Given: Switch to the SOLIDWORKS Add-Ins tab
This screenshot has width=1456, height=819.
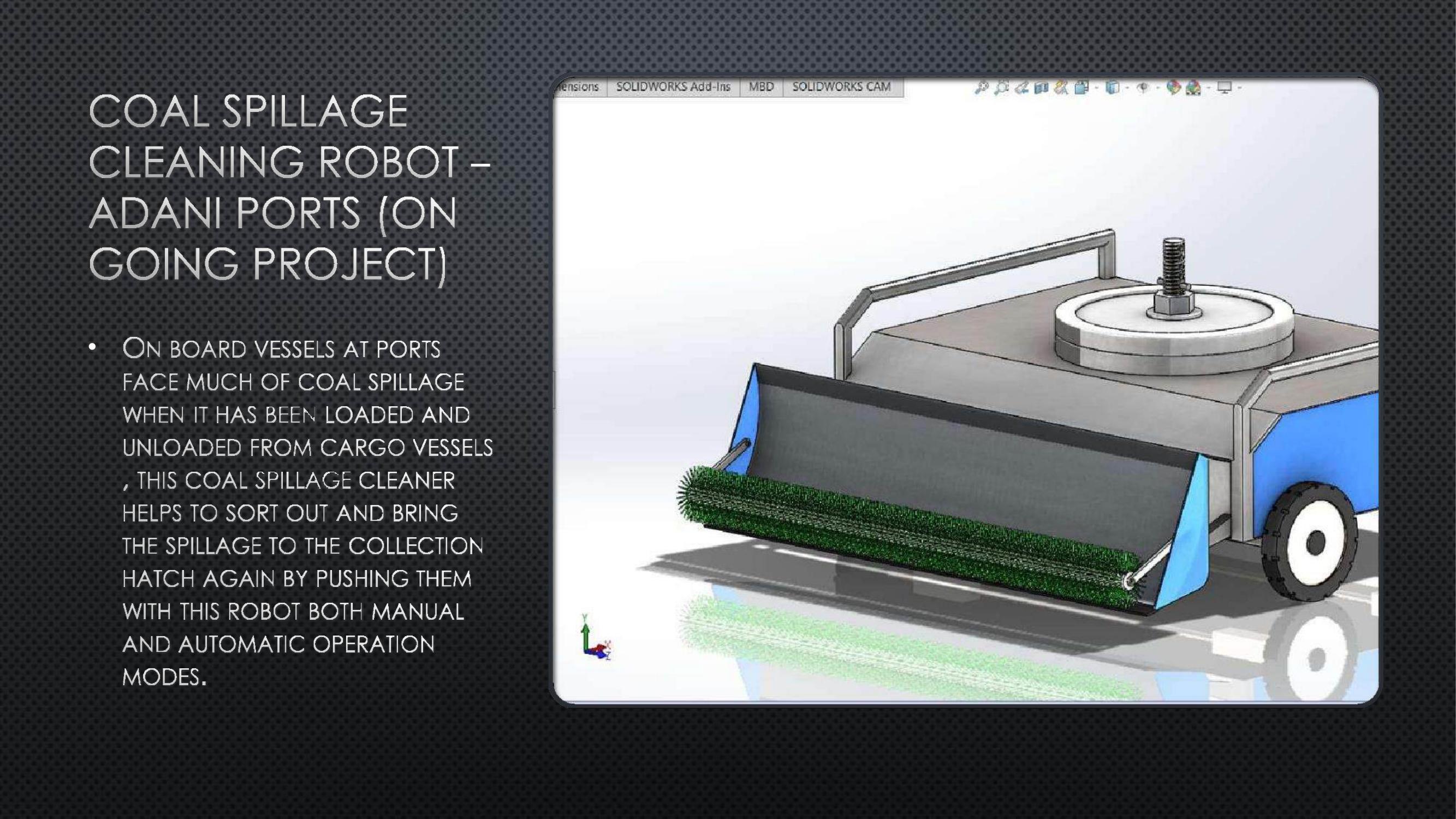Looking at the screenshot, I should (673, 87).
